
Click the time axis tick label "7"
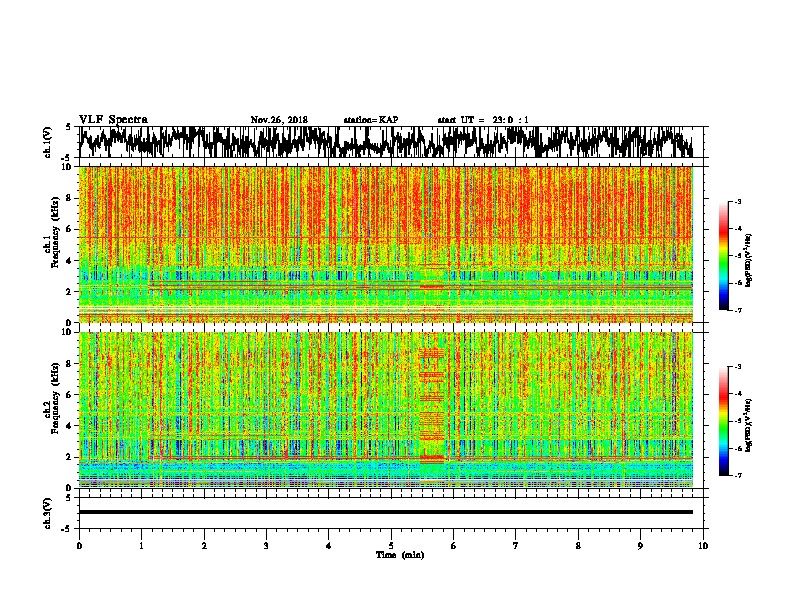click(x=516, y=546)
